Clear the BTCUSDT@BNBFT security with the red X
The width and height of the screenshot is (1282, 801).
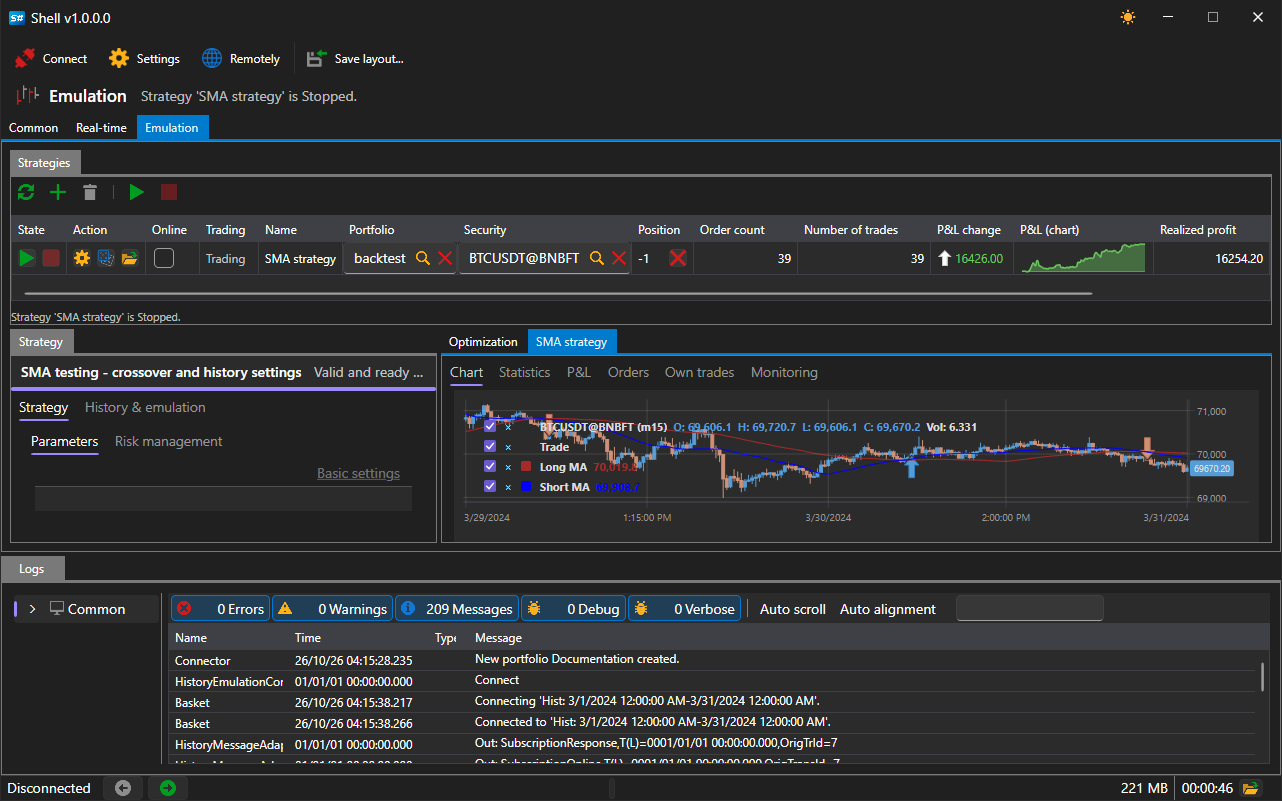619,258
